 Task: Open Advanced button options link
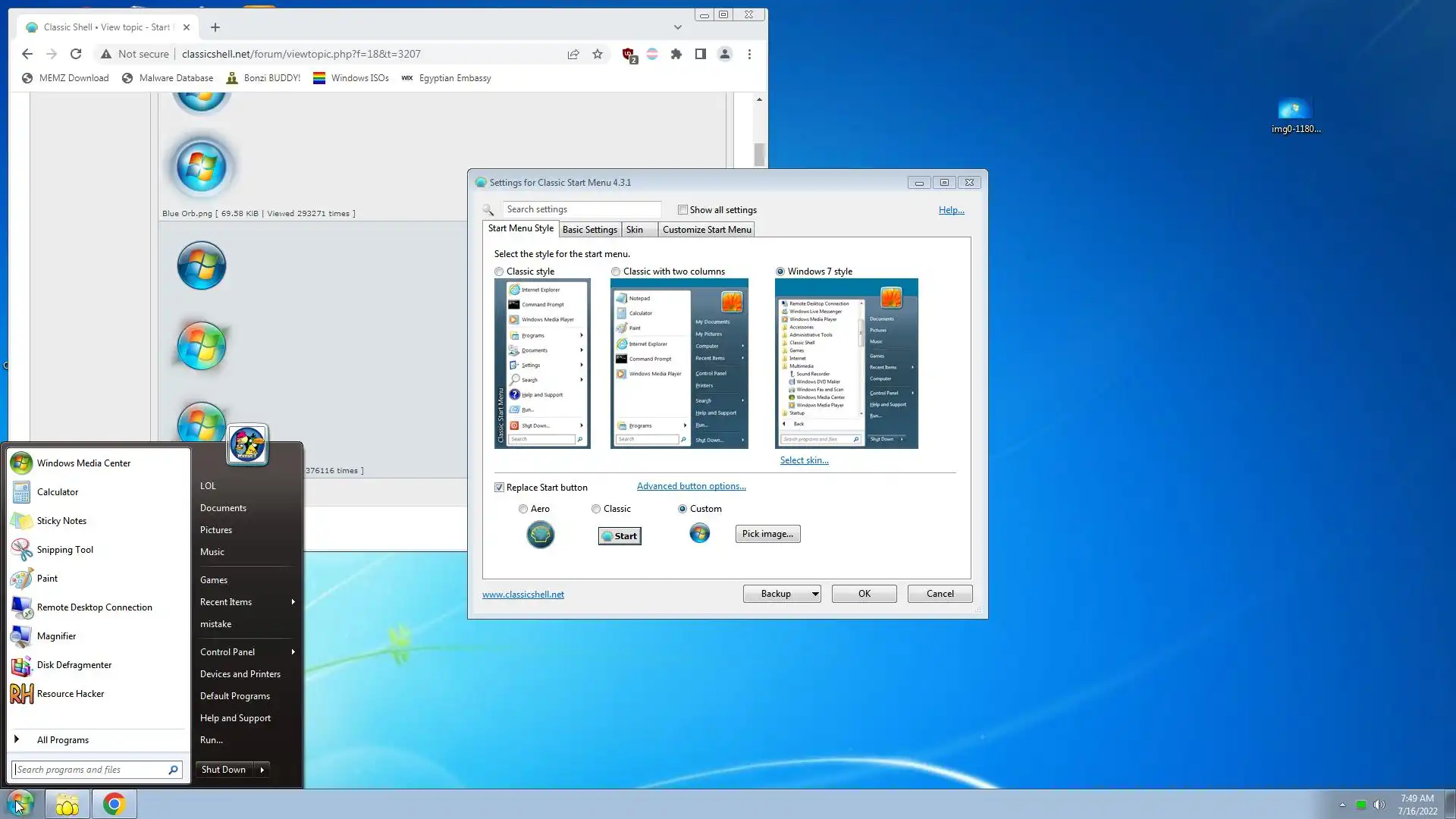pyautogui.click(x=691, y=486)
